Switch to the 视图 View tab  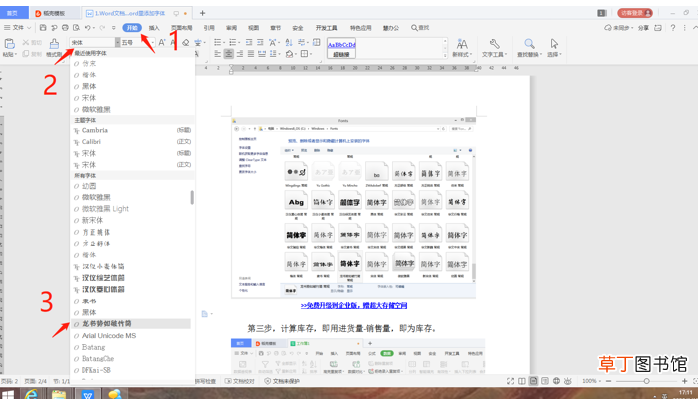pos(253,28)
